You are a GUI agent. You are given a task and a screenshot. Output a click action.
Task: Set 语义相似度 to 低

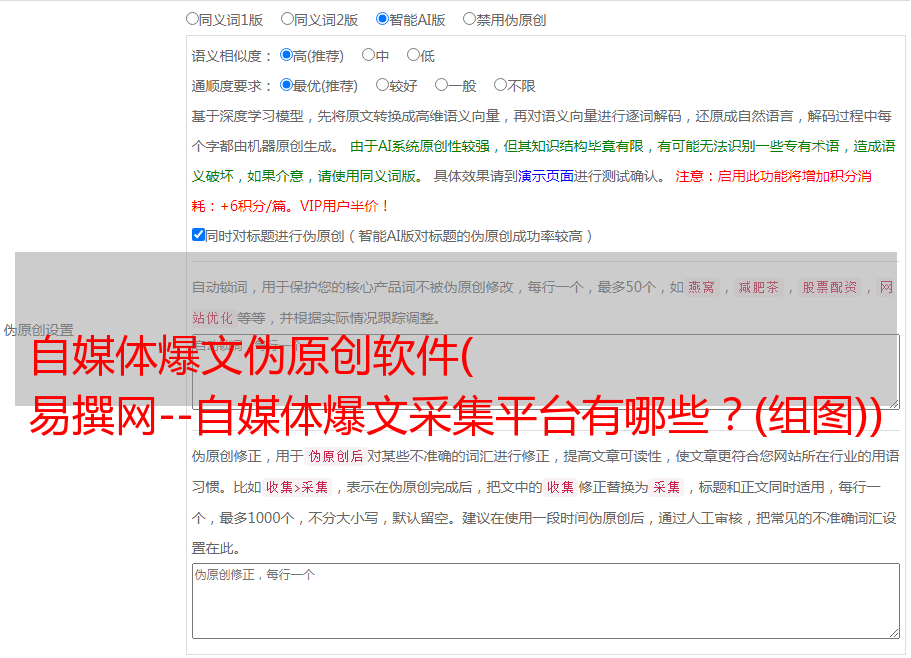(413, 55)
